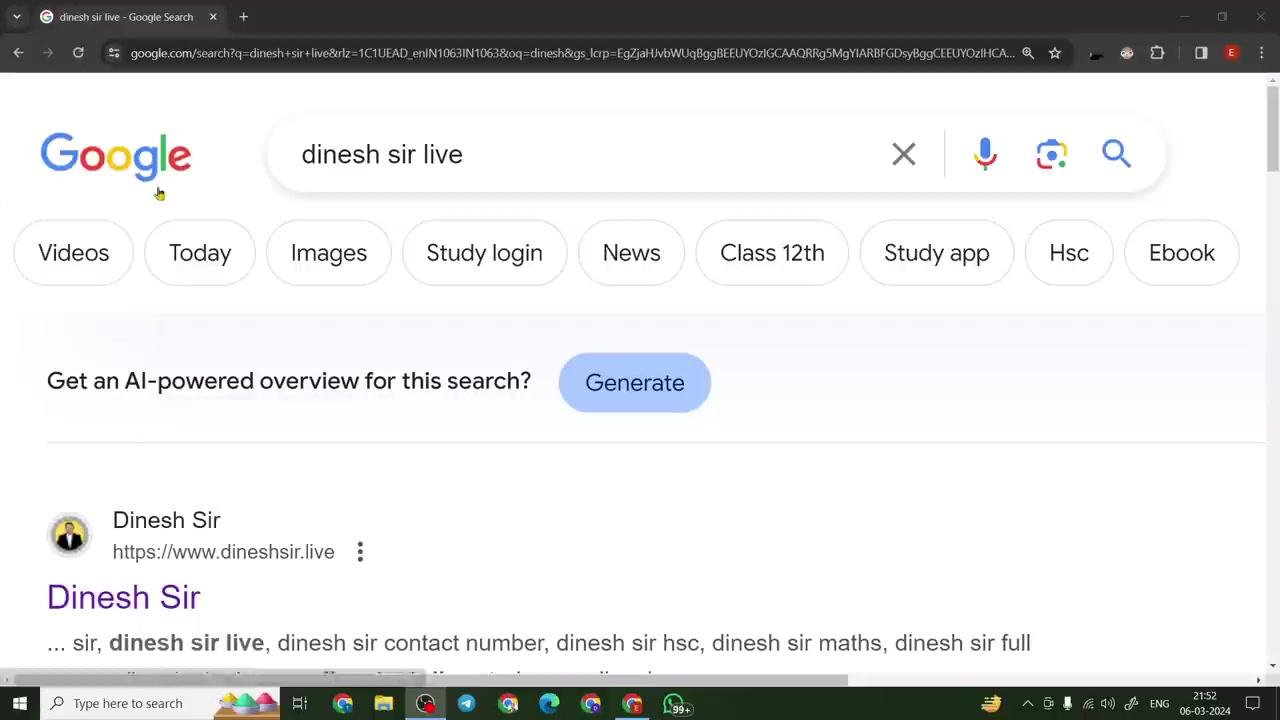
Task: Open the Extensions puzzle-piece menu
Action: pyautogui.click(x=1157, y=53)
